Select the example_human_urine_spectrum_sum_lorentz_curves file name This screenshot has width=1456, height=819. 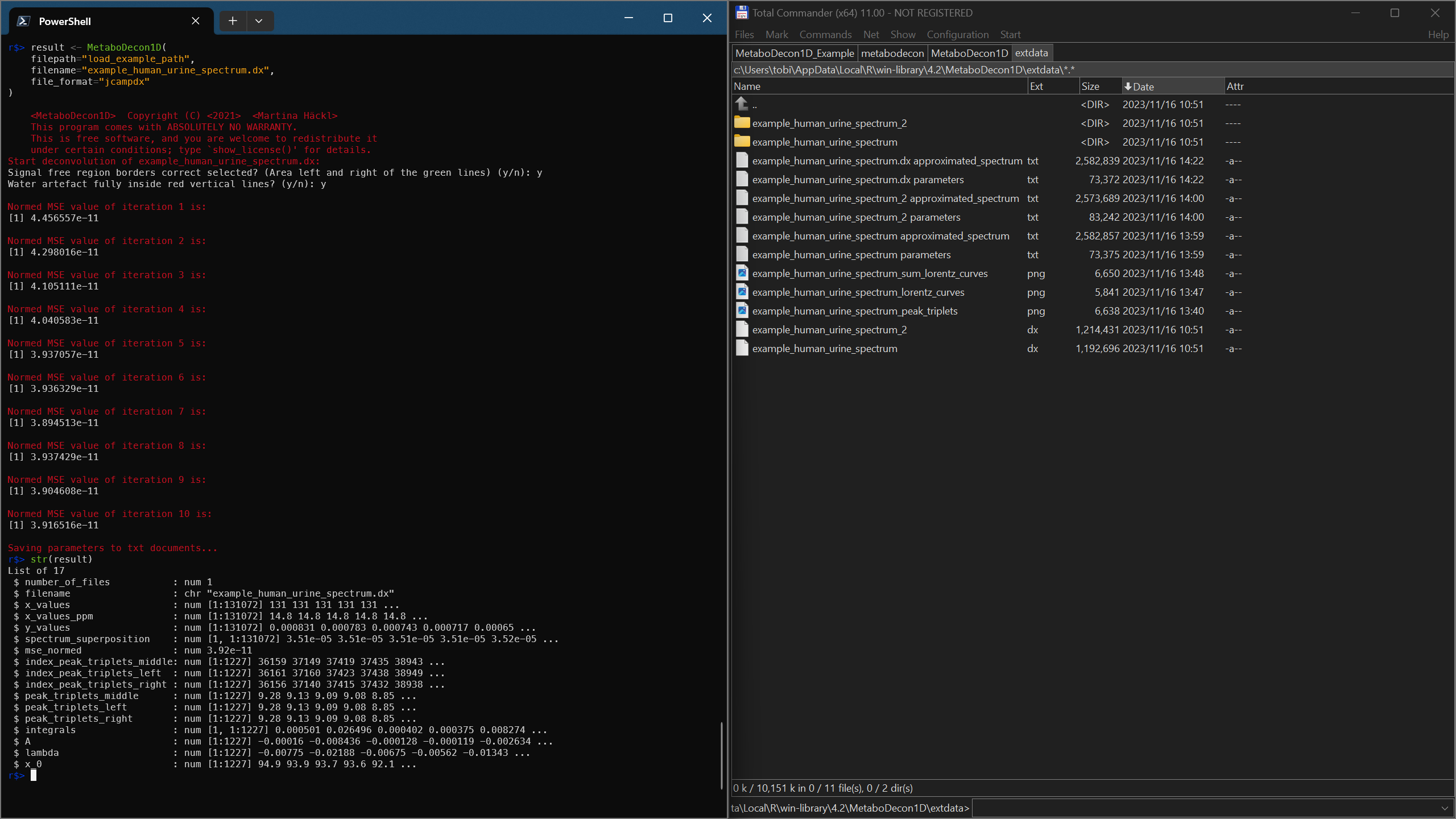870,274
